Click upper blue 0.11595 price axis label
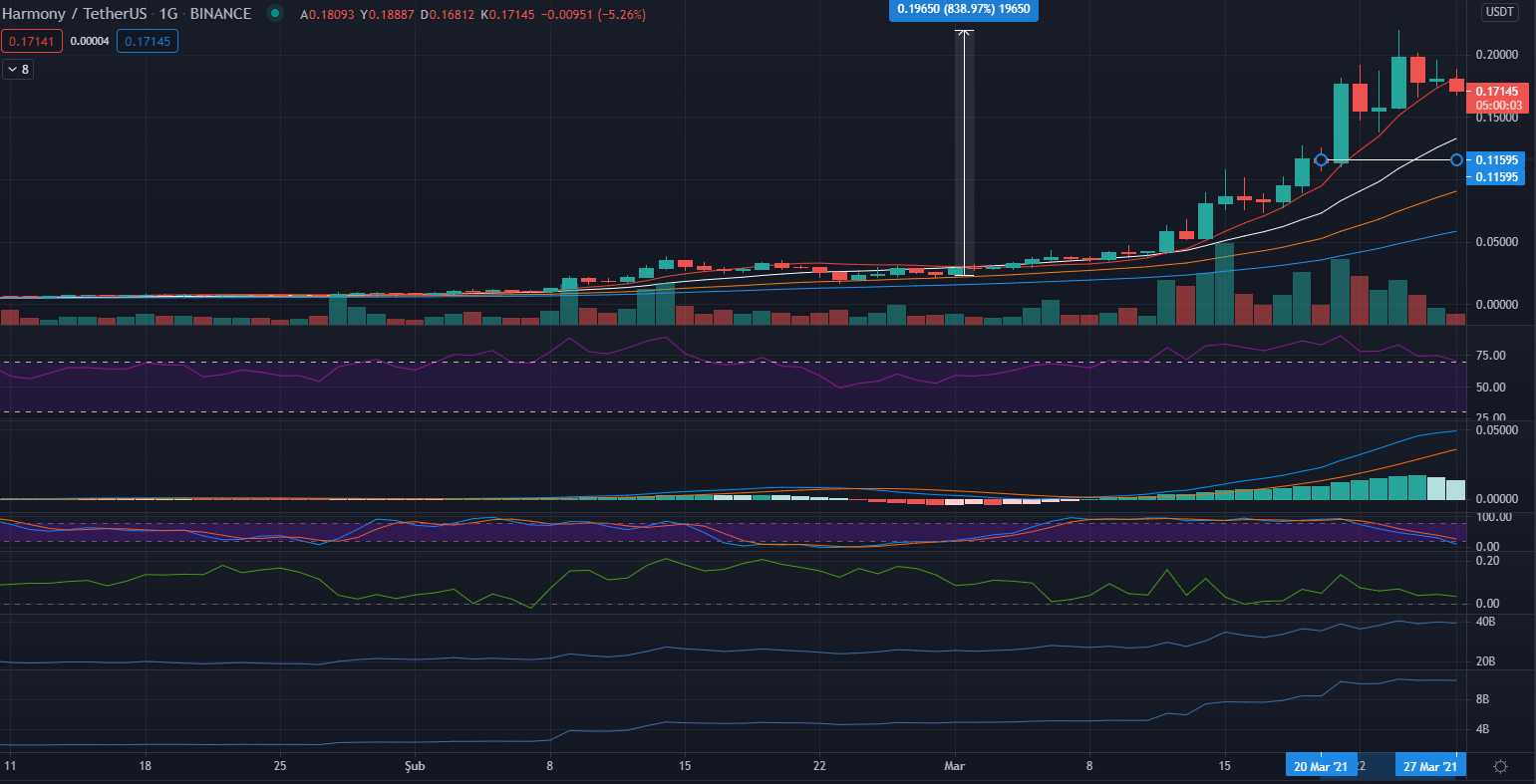1536x784 pixels. pyautogui.click(x=1495, y=159)
